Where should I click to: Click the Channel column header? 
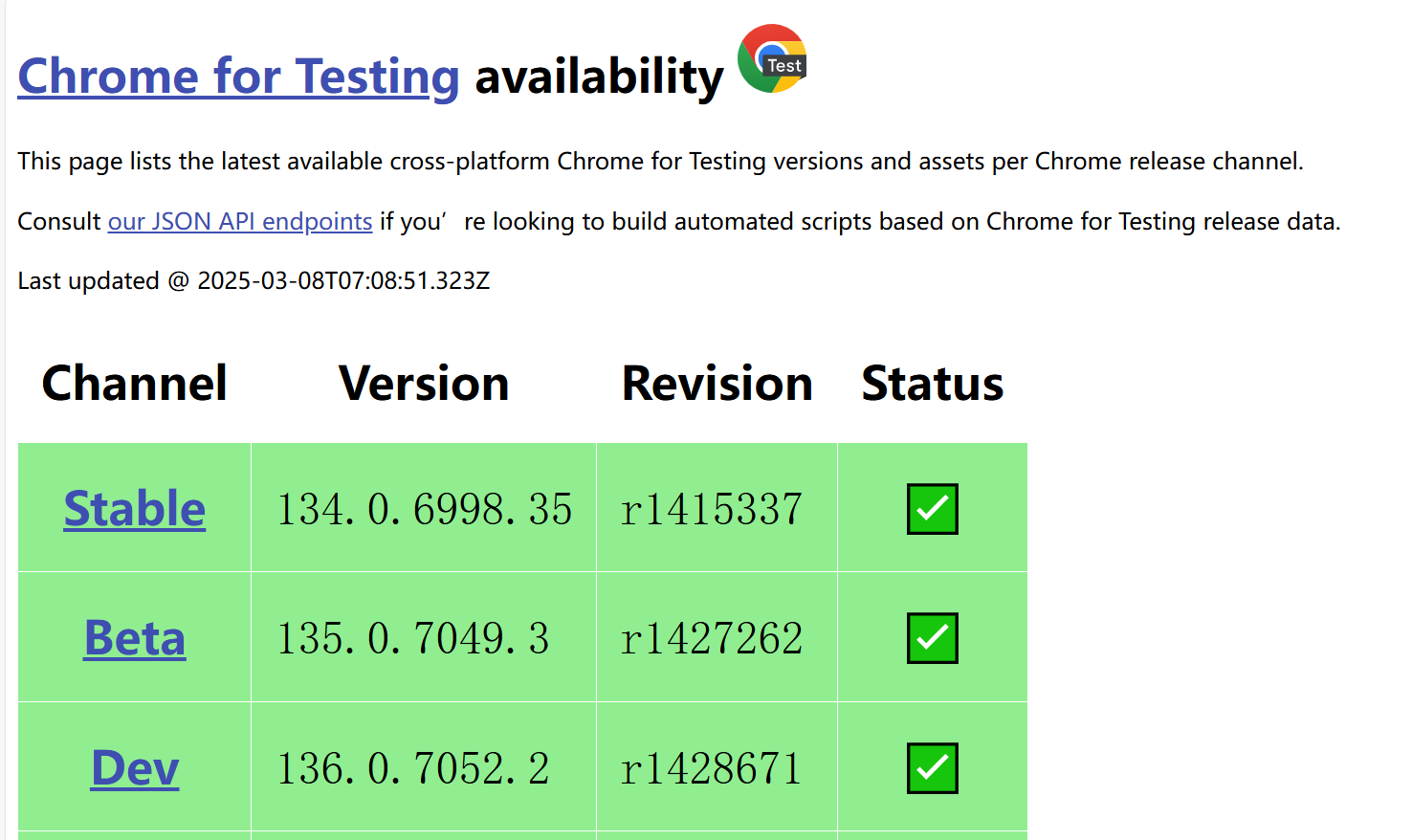point(135,384)
